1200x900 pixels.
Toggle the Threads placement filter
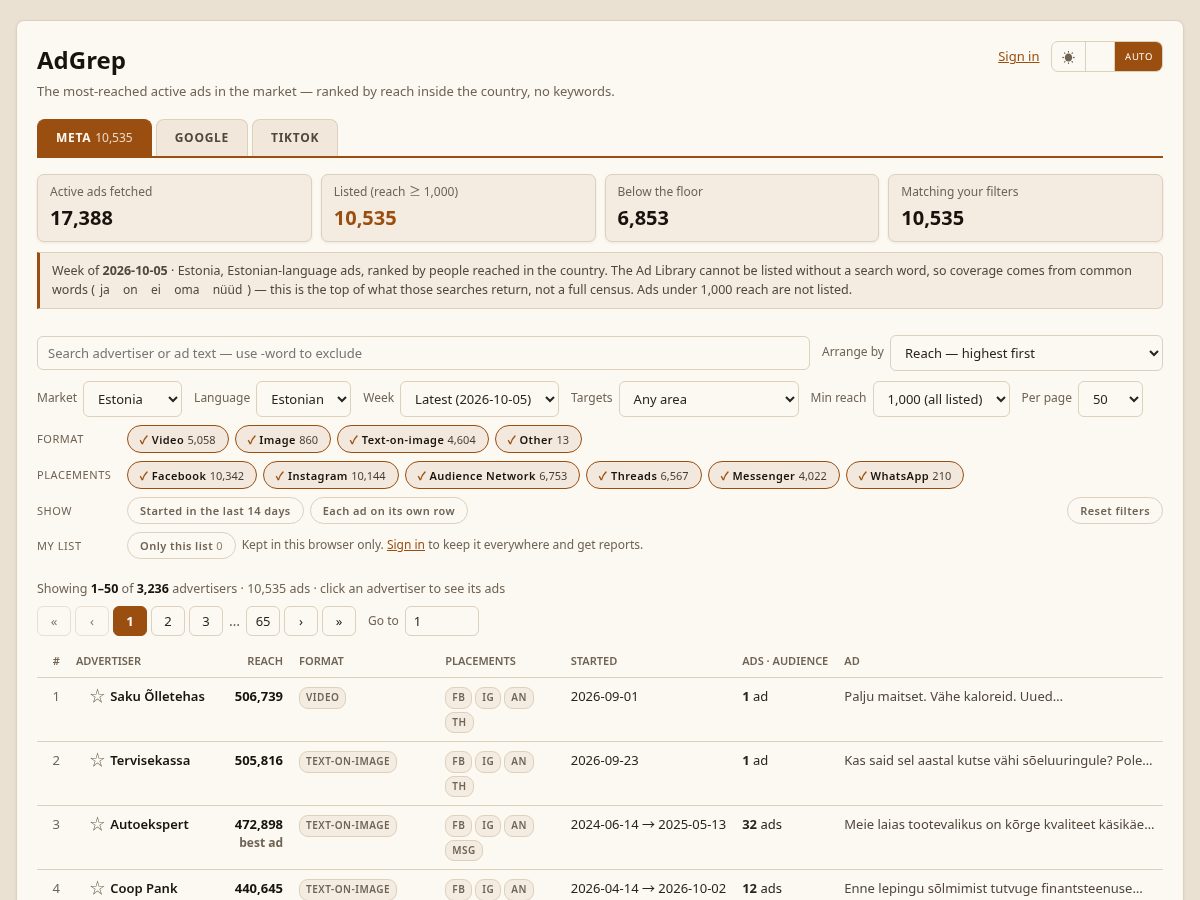coord(644,475)
